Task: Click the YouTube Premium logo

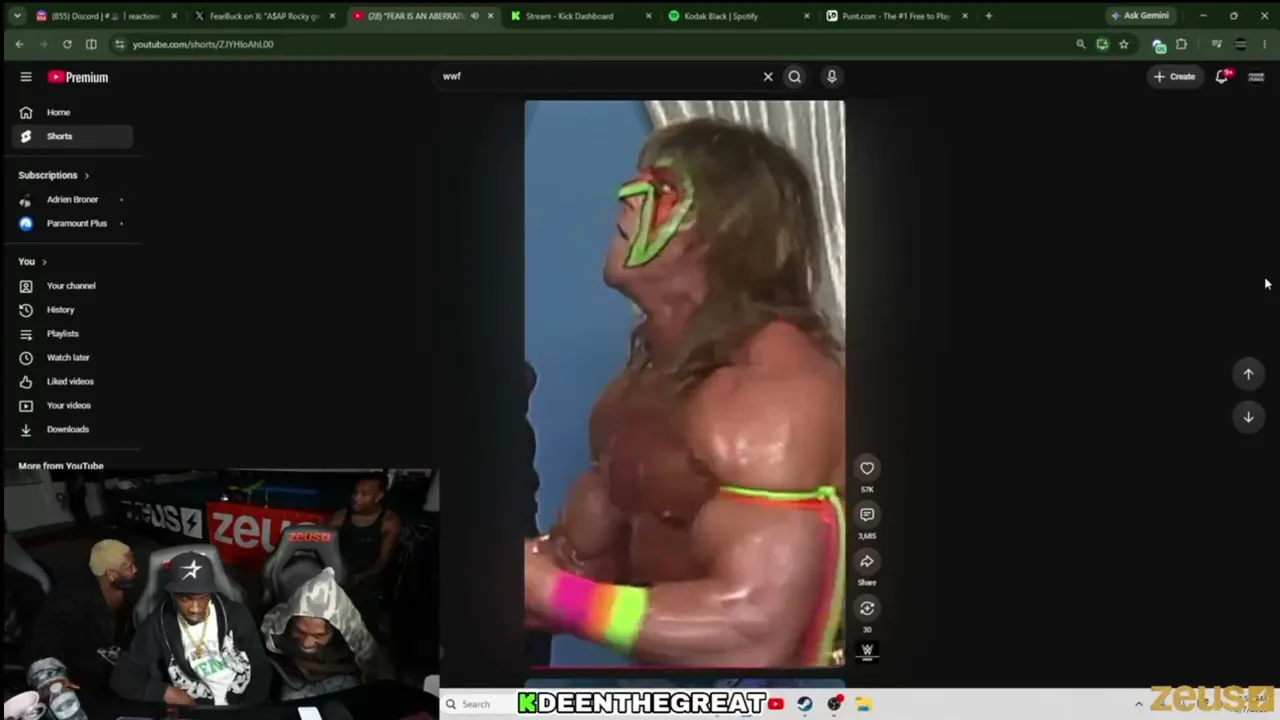Action: click(78, 77)
